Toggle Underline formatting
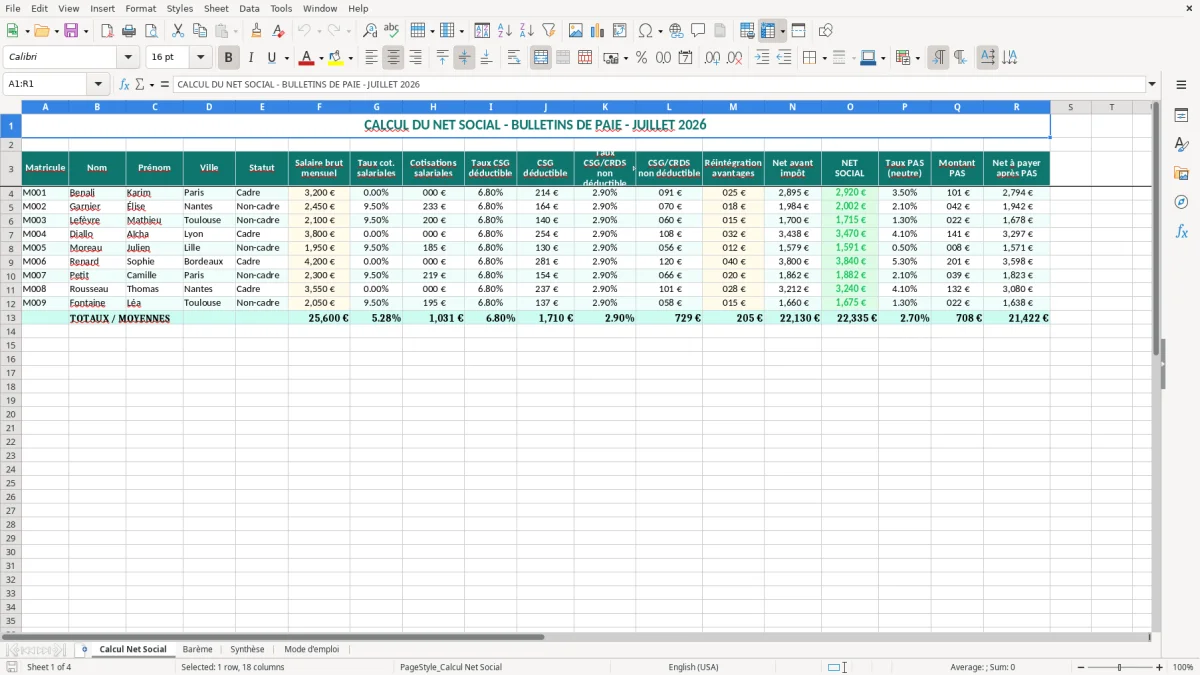Screen dimensions: 1200x675 tap(271, 58)
